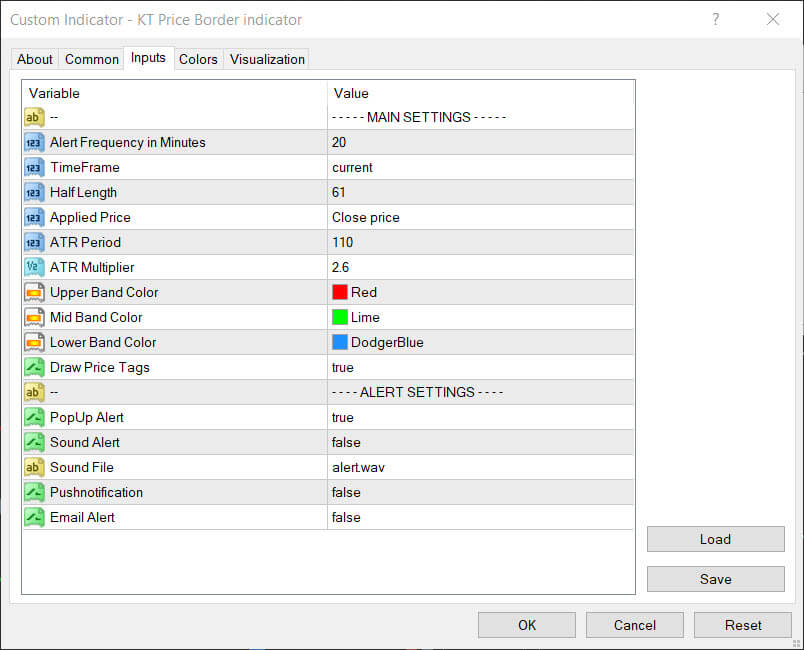Viewport: 804px width, 650px height.
Task: Click the MAIN SETTINGS value text
Action: [x=419, y=117]
